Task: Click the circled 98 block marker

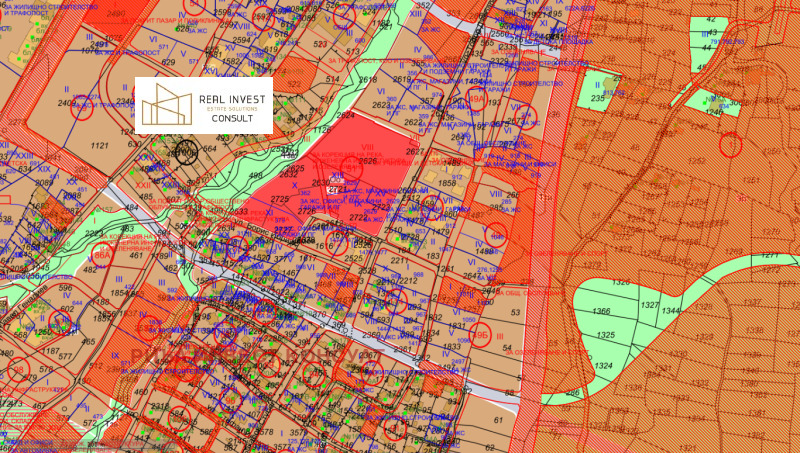Action: tap(19, 370)
